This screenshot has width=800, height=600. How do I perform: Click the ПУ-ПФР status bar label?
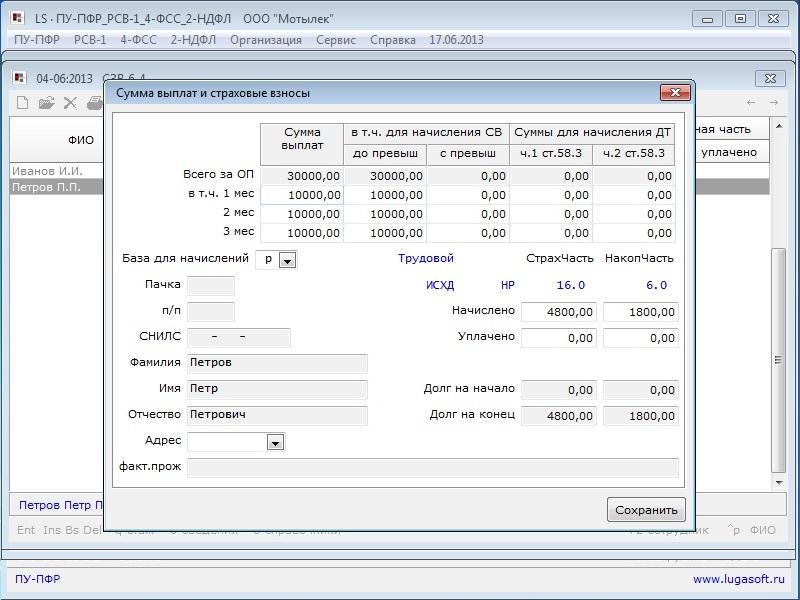(x=37, y=579)
